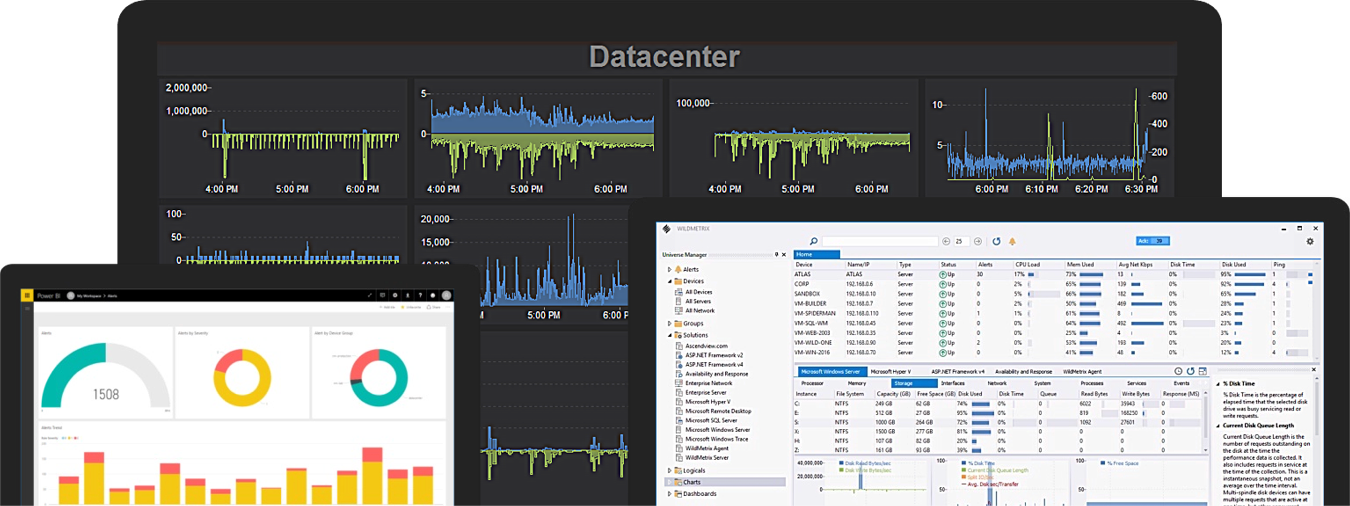Expand the Dashboards tree node
1350x506 pixels.
pyautogui.click(x=669, y=493)
